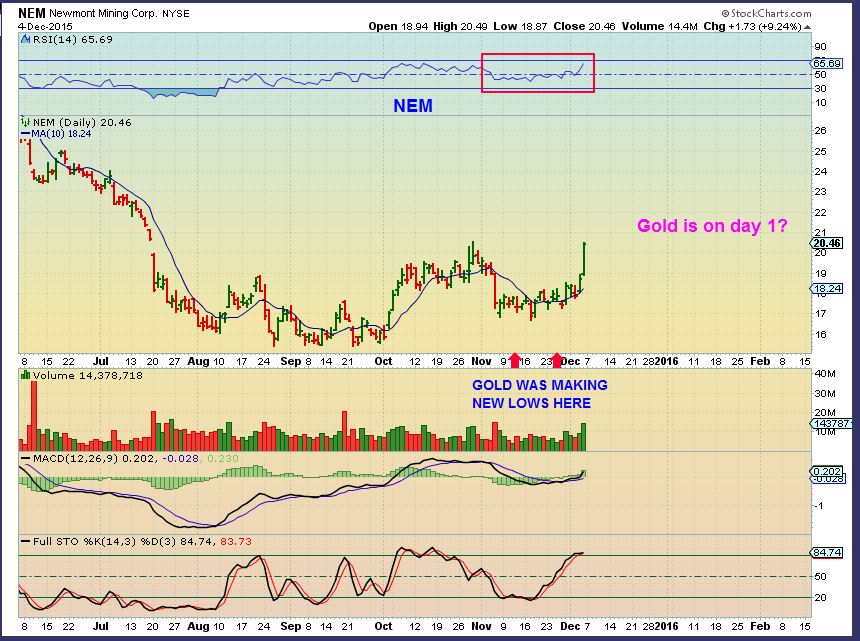Click the 40M volume axis label
860x641 pixels.
point(825,374)
